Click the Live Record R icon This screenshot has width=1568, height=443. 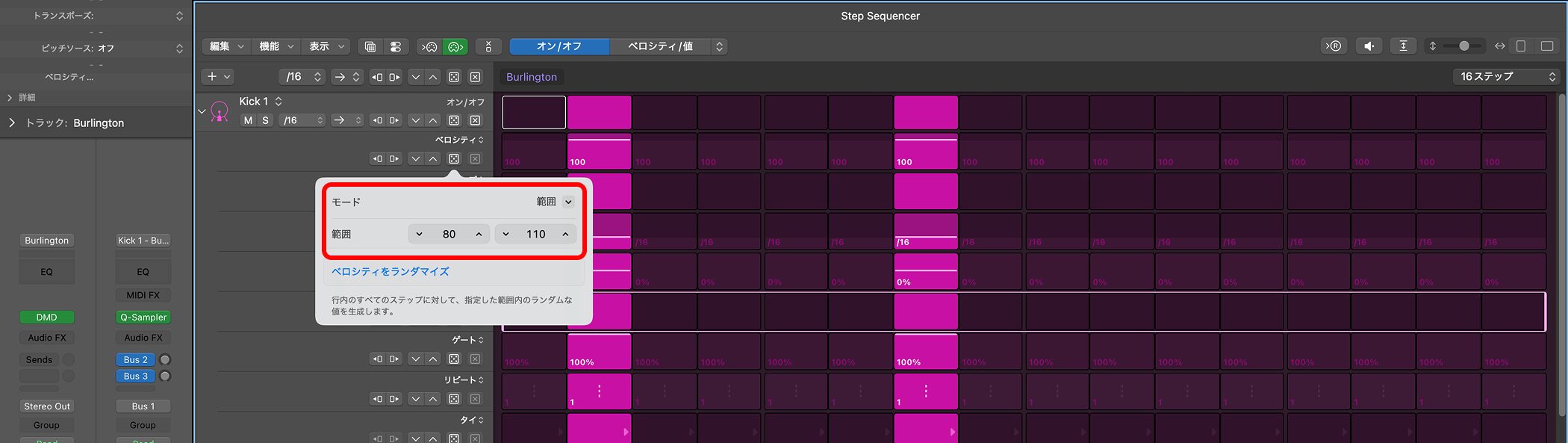click(x=1334, y=46)
